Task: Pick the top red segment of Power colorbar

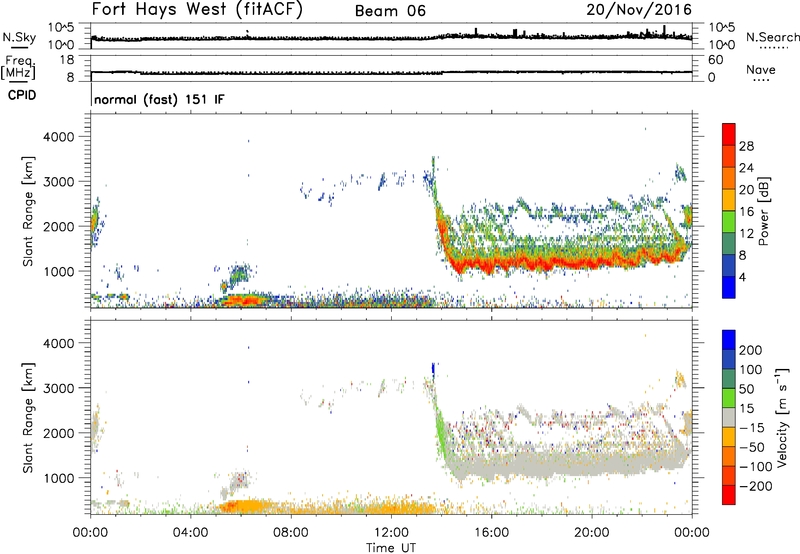Action: [729, 134]
